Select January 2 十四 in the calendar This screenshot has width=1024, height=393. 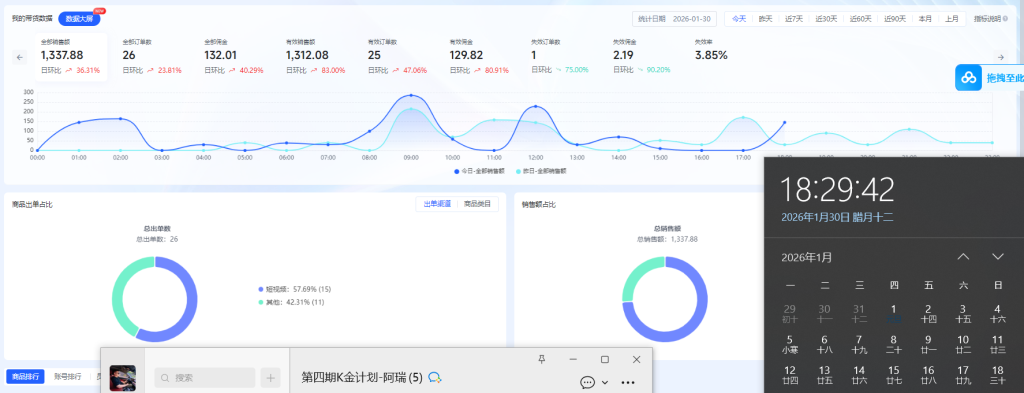(928, 313)
